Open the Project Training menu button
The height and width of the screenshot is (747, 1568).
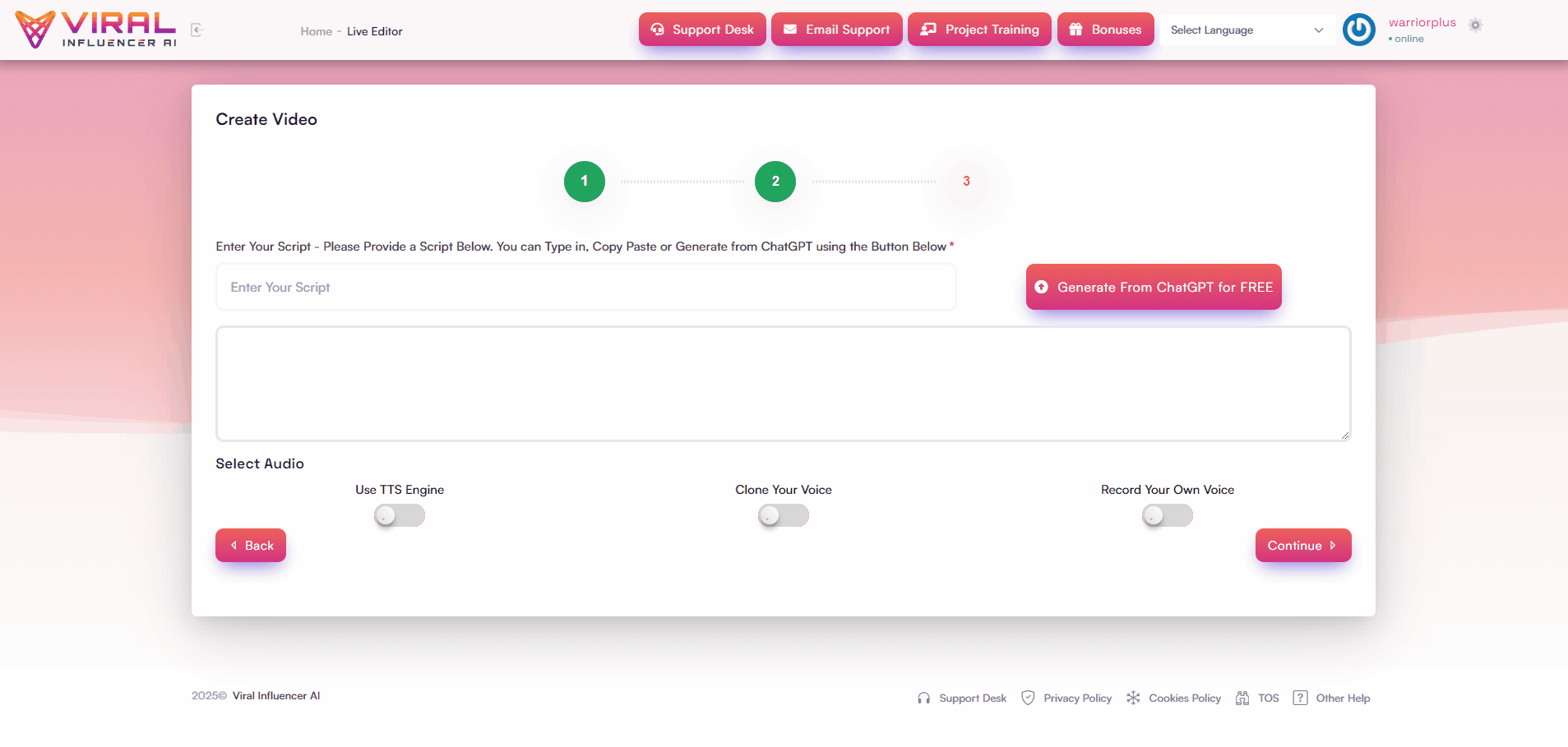point(979,30)
